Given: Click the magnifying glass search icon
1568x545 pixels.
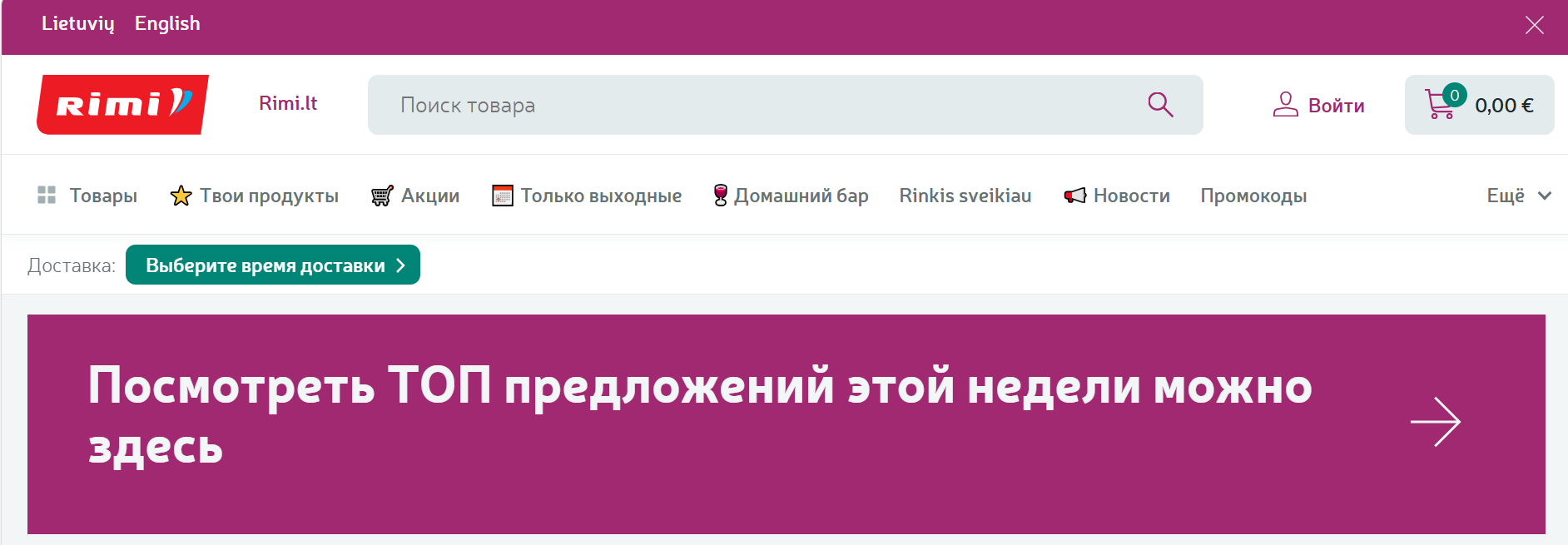Looking at the screenshot, I should pyautogui.click(x=1160, y=105).
